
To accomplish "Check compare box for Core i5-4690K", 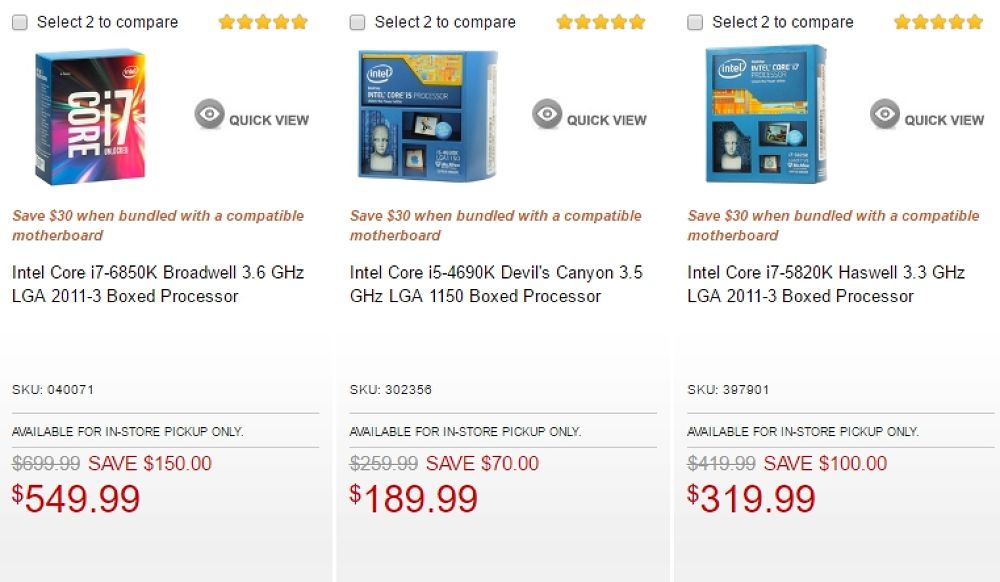I will (358, 22).
